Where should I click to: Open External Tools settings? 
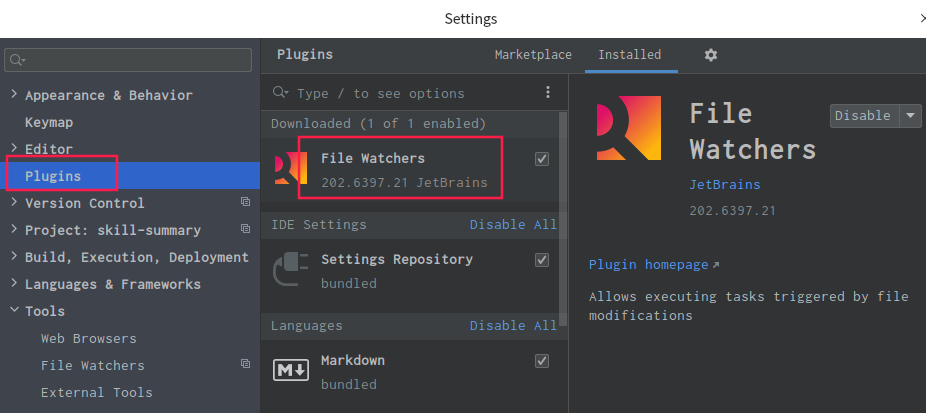pyautogui.click(x=97, y=392)
